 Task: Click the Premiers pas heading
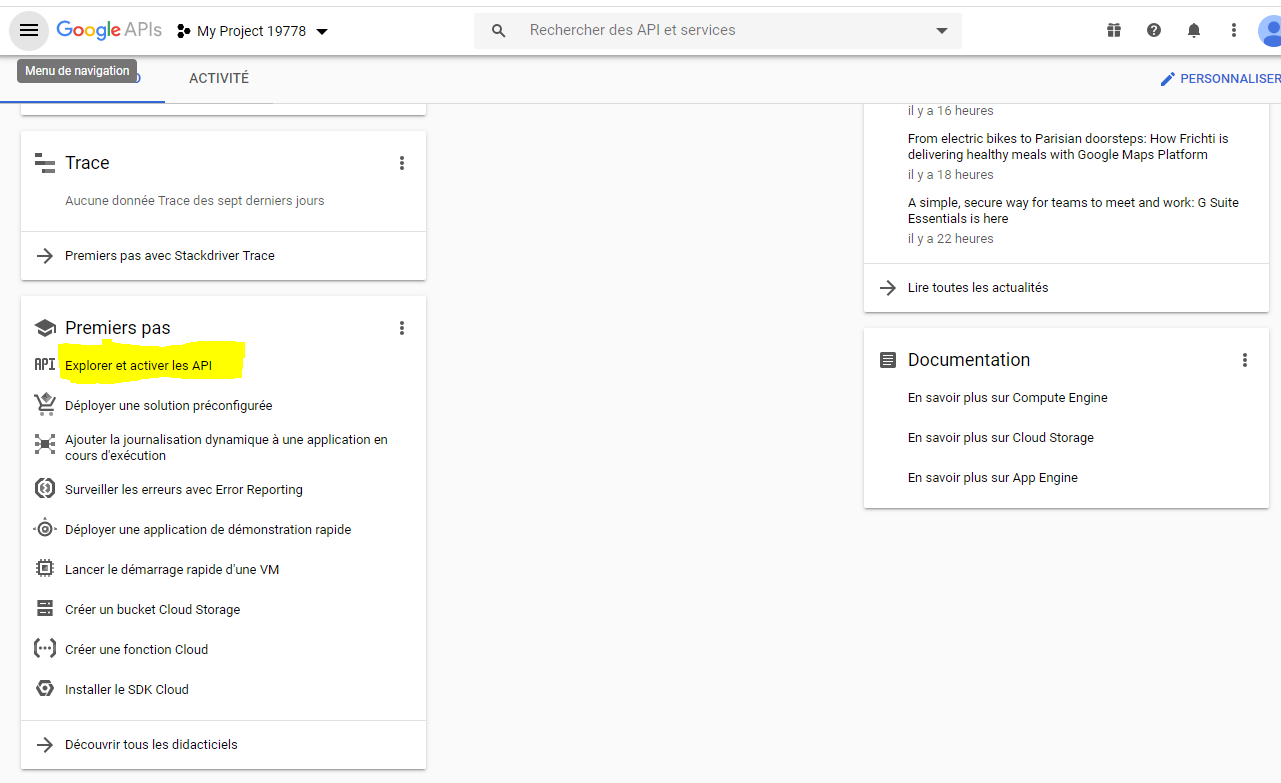[x=117, y=328]
